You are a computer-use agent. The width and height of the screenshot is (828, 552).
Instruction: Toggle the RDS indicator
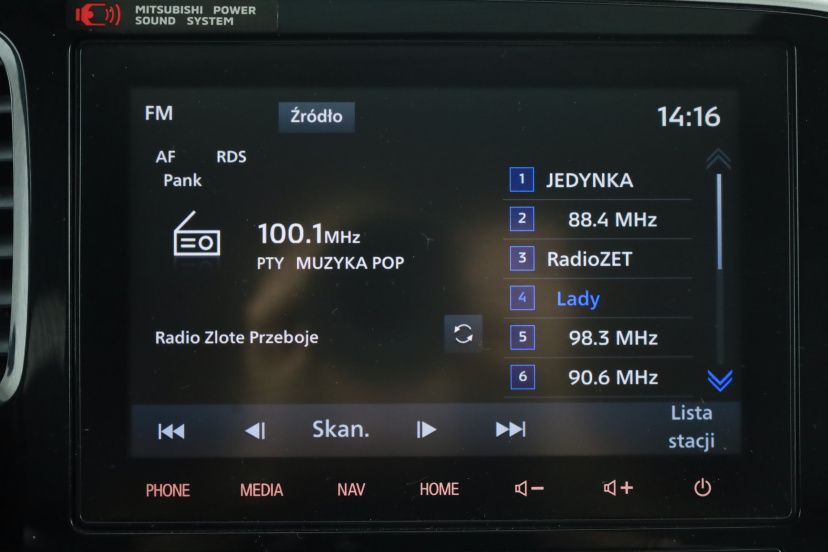[x=231, y=157]
